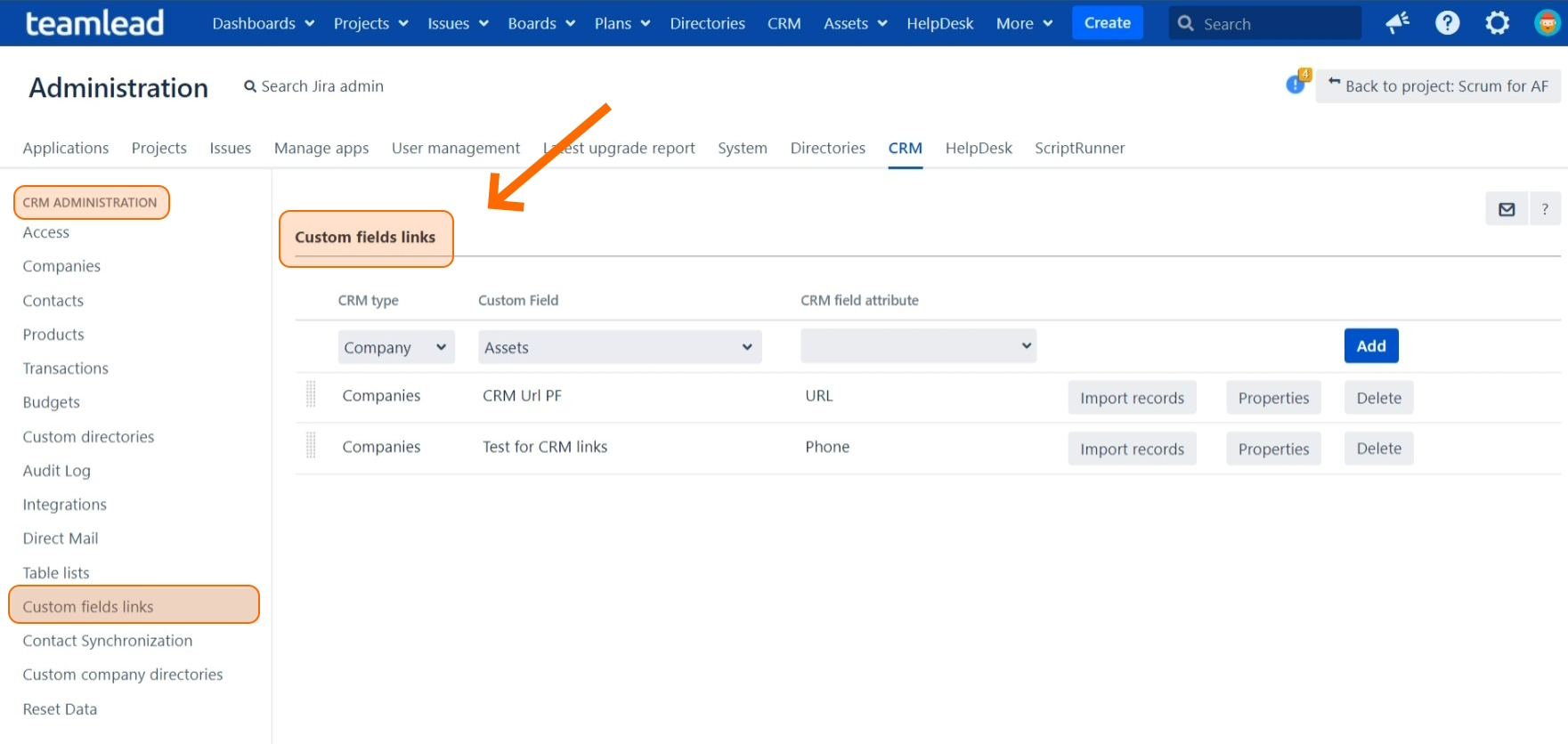Grab the drag handle for Test for CRM links row
This screenshot has height=744, width=1568.
coord(311,445)
